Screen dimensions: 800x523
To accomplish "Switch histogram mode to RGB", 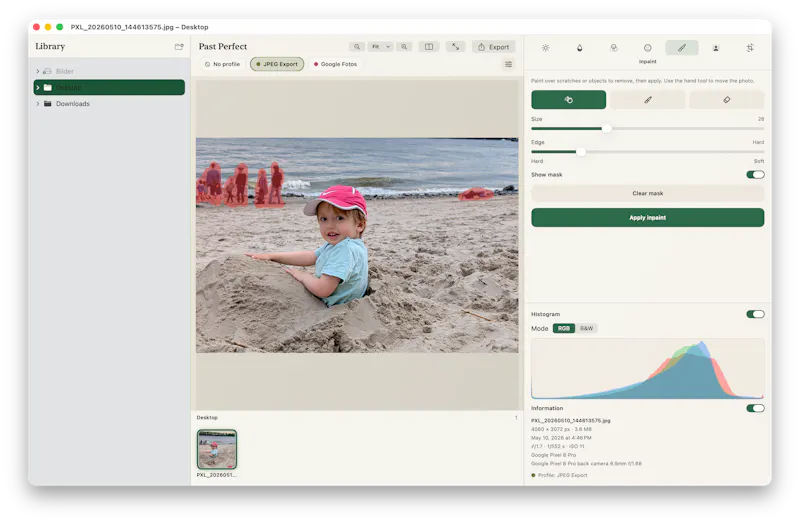I will pyautogui.click(x=564, y=329).
